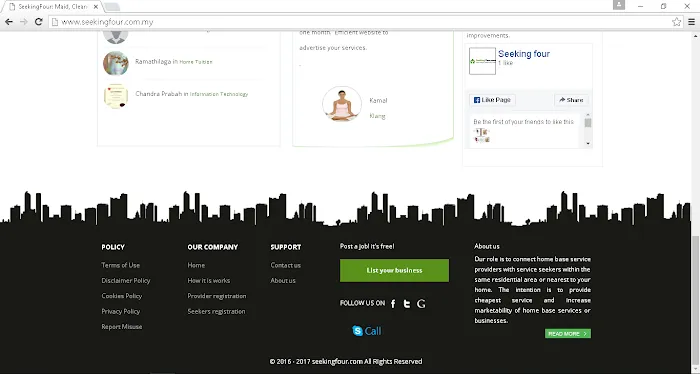Click the Chrome user profile icon
The height and width of the screenshot is (374, 700).
coord(619,5)
